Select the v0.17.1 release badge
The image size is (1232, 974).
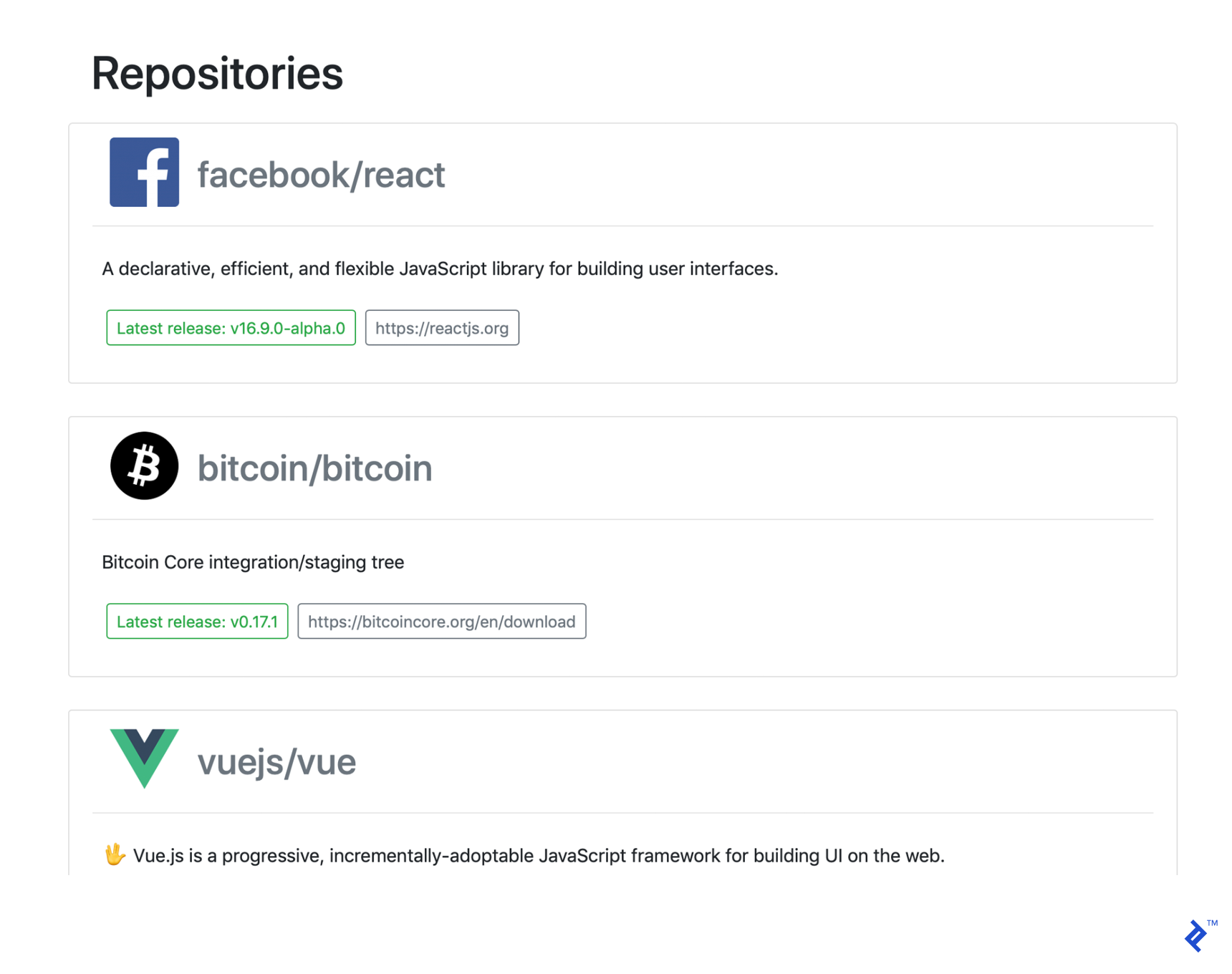click(197, 621)
